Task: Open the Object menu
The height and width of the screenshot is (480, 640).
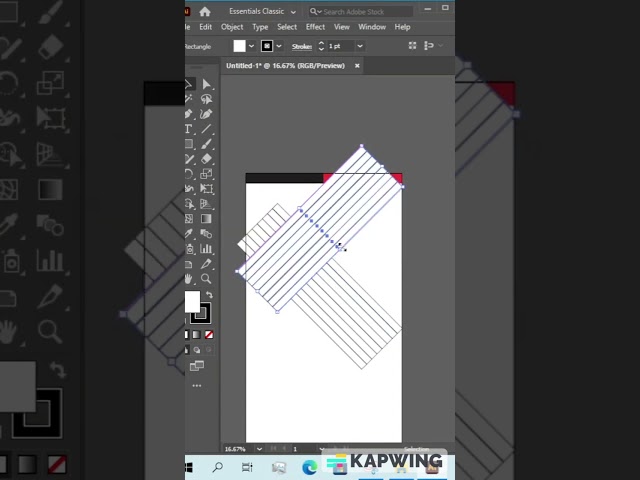Action: click(x=232, y=27)
